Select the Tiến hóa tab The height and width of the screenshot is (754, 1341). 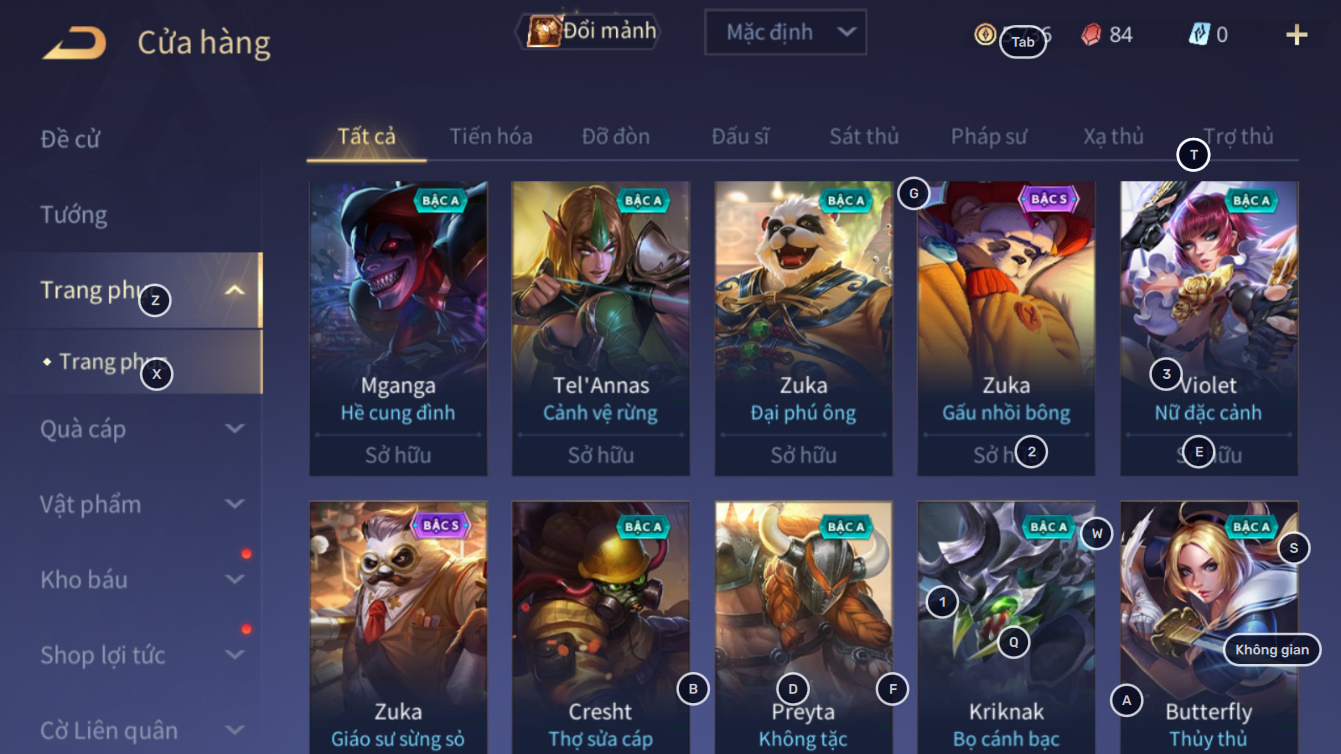(491, 136)
